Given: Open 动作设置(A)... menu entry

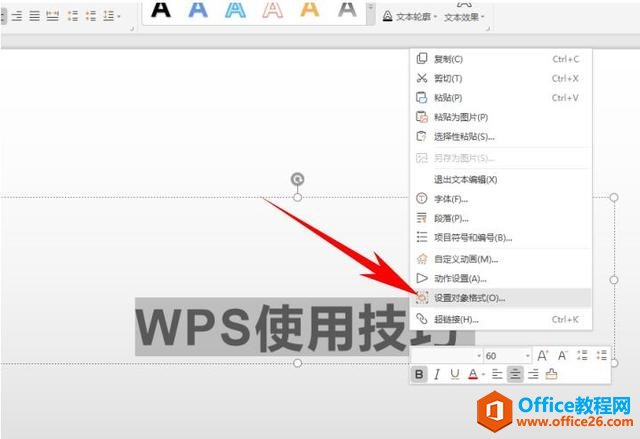Looking at the screenshot, I should point(501,279).
